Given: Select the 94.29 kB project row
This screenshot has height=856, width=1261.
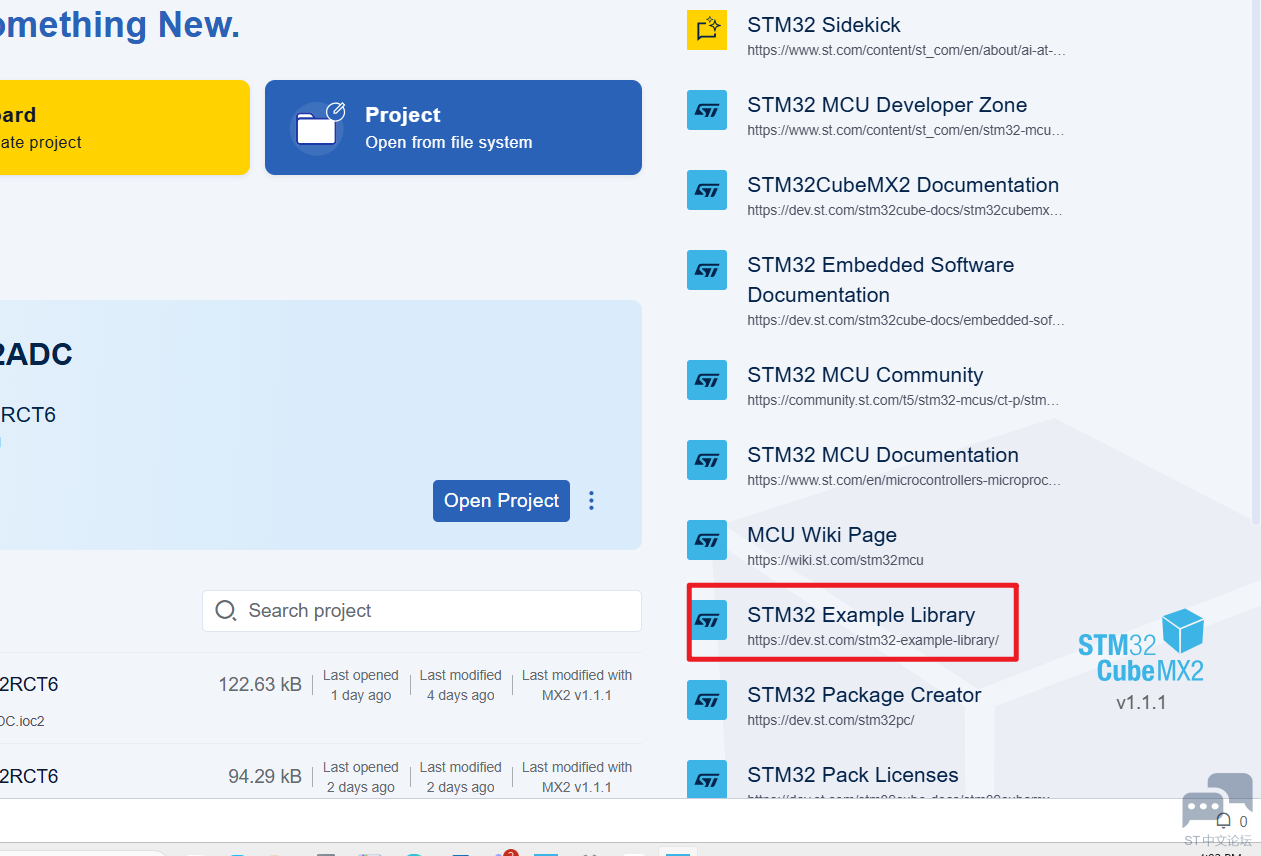Looking at the screenshot, I should click(320, 771).
